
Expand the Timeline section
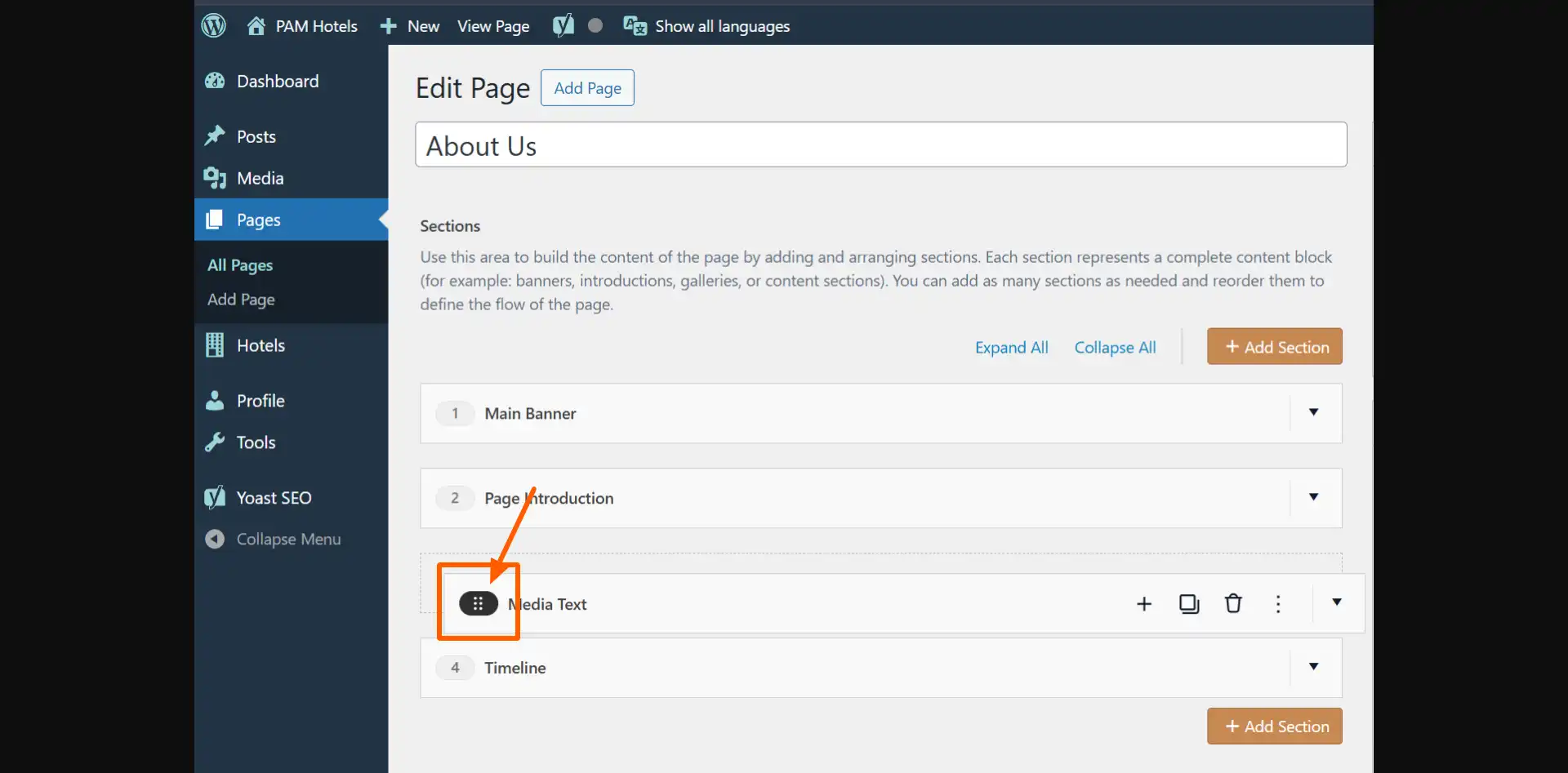click(1313, 667)
